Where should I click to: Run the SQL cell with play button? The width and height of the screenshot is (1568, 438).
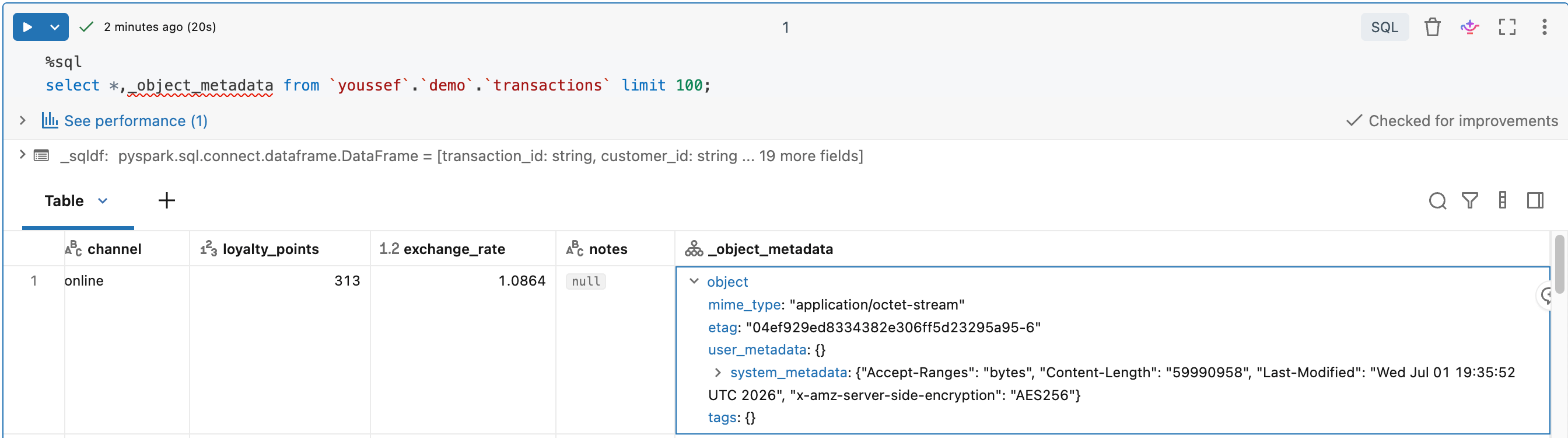tap(27, 27)
